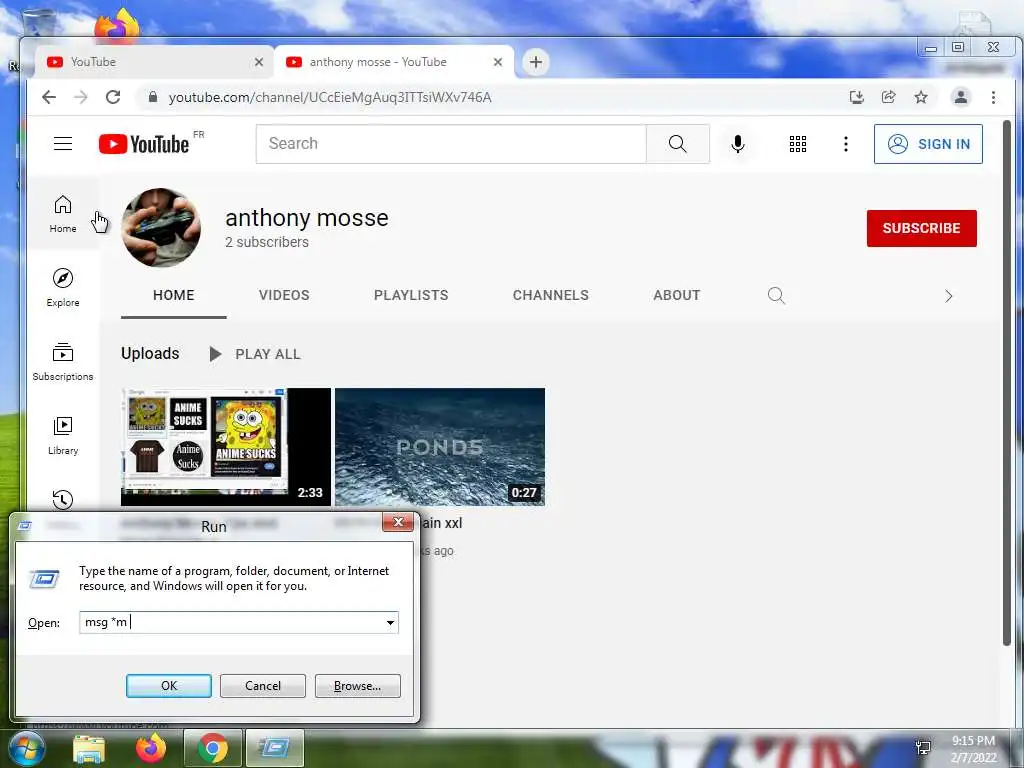Viewport: 1024px width, 768px height.
Task: Open a new tab with the plus button
Action: pyautogui.click(x=536, y=62)
